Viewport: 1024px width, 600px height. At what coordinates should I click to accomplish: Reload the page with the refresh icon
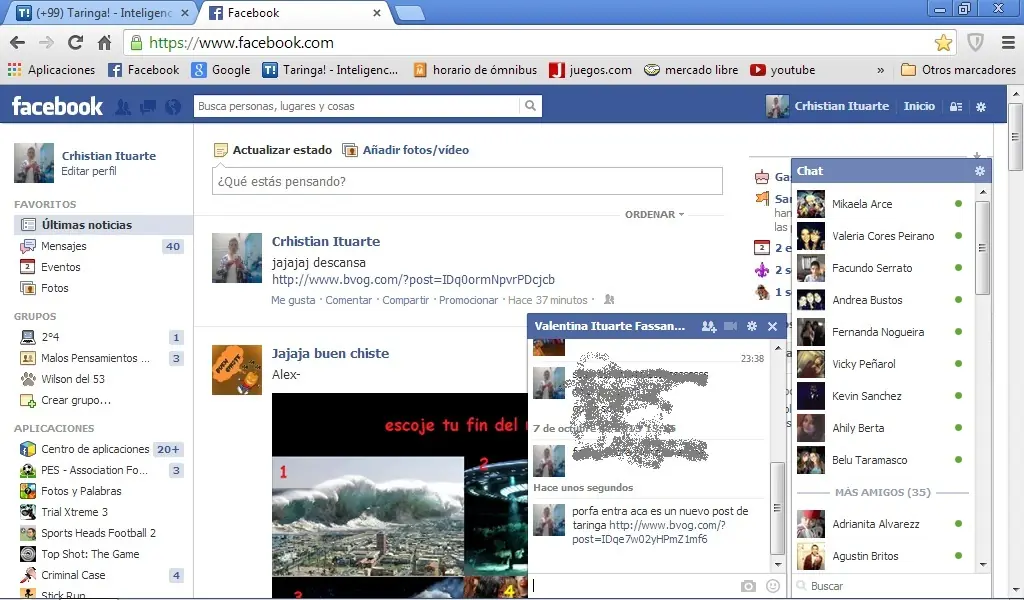[x=76, y=42]
